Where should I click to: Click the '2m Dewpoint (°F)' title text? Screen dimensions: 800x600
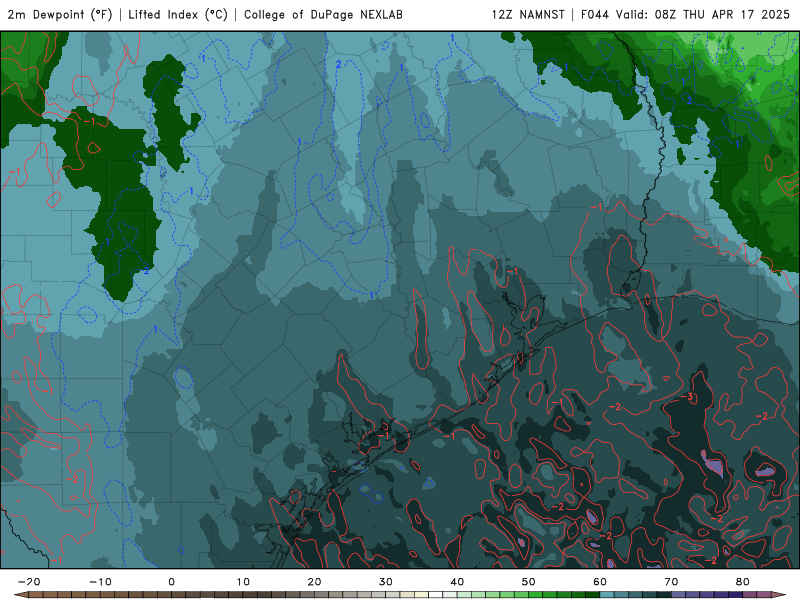tap(60, 15)
